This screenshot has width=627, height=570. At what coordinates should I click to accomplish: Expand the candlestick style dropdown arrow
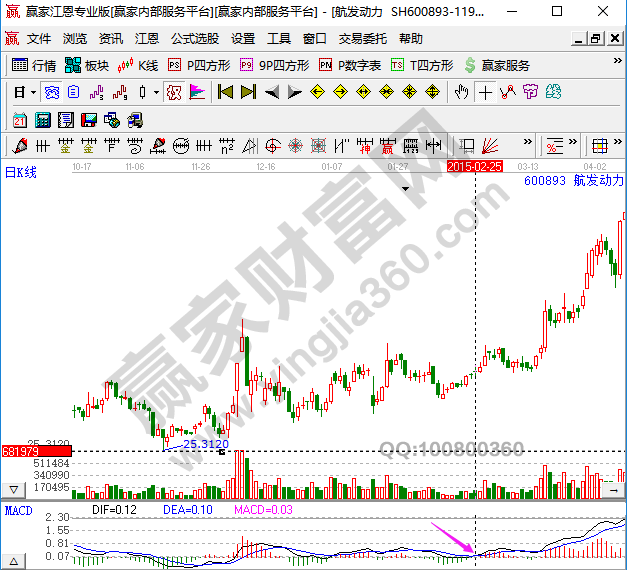pos(156,92)
